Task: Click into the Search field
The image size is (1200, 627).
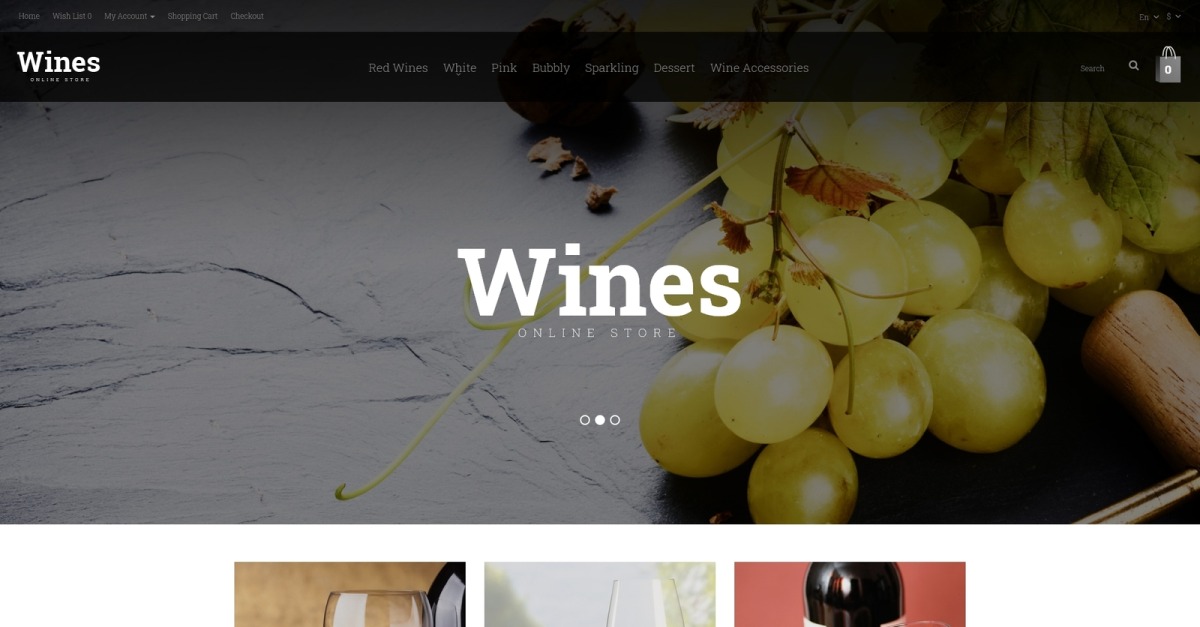Action: [1100, 68]
